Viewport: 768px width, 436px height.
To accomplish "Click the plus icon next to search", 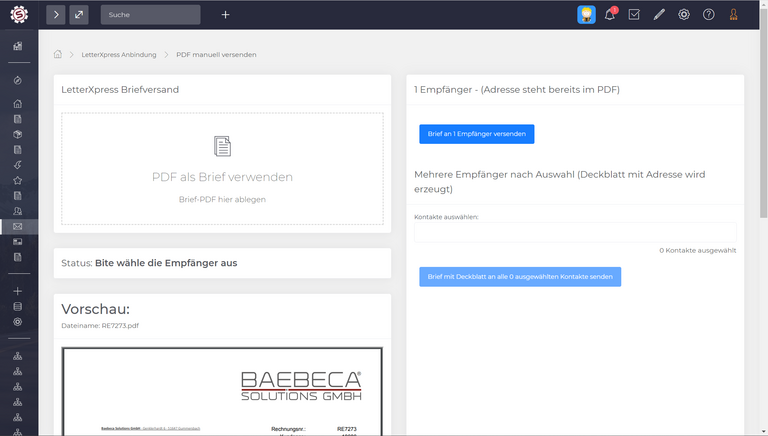I will [225, 15].
